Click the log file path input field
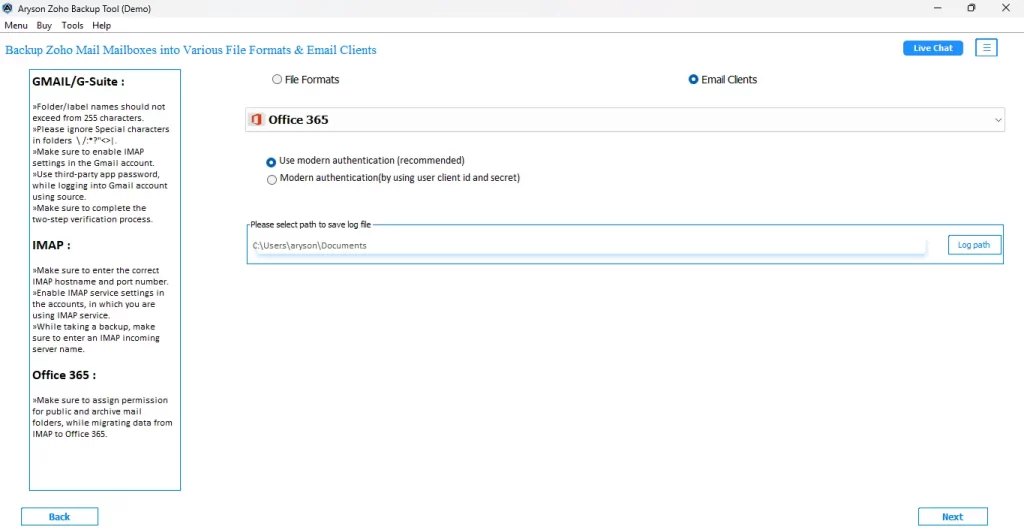The width and height of the screenshot is (1024, 530). click(588, 246)
